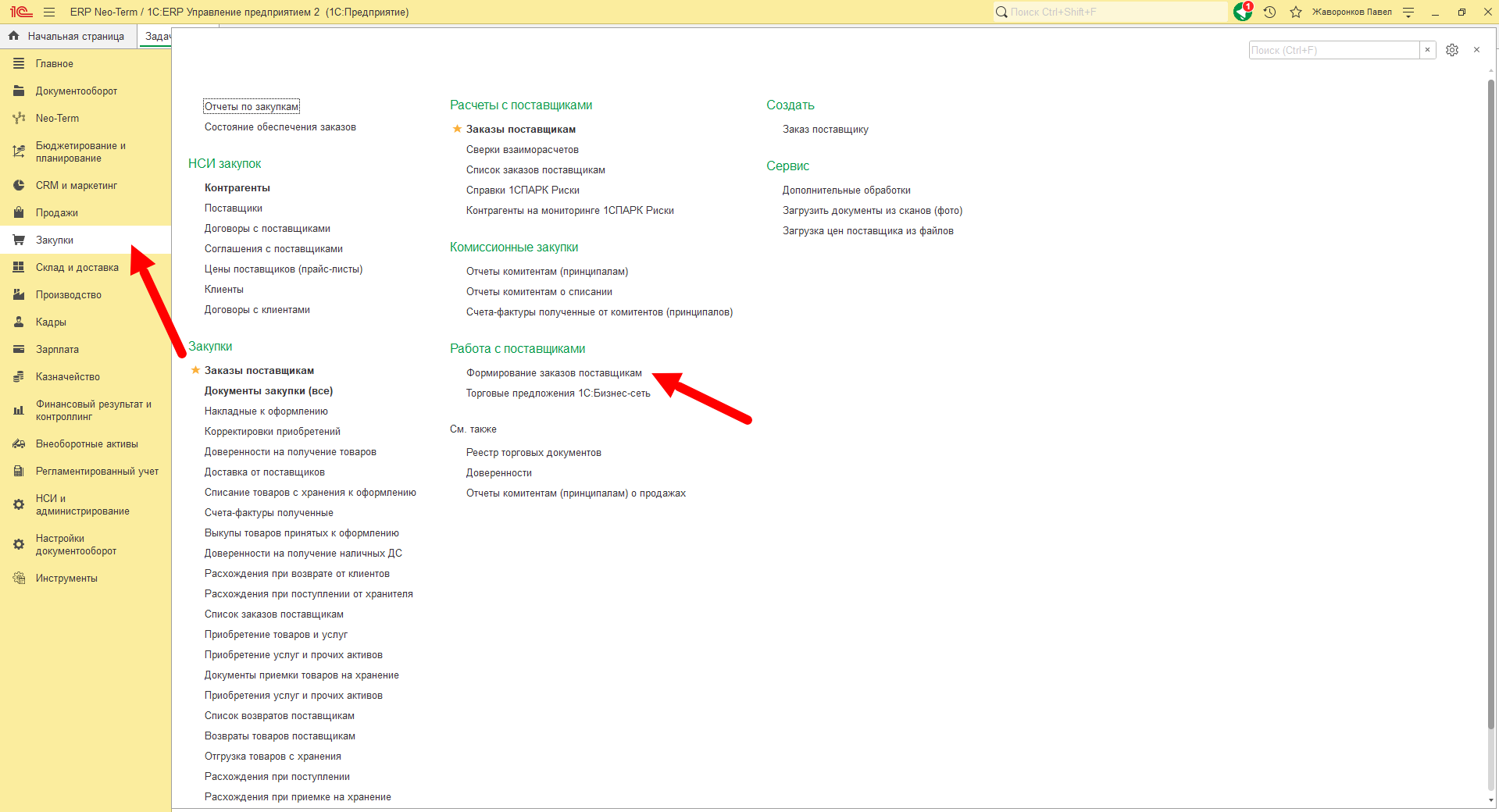Click the notifications bell with red badge
Image resolution: width=1499 pixels, height=812 pixels.
tap(1243, 12)
